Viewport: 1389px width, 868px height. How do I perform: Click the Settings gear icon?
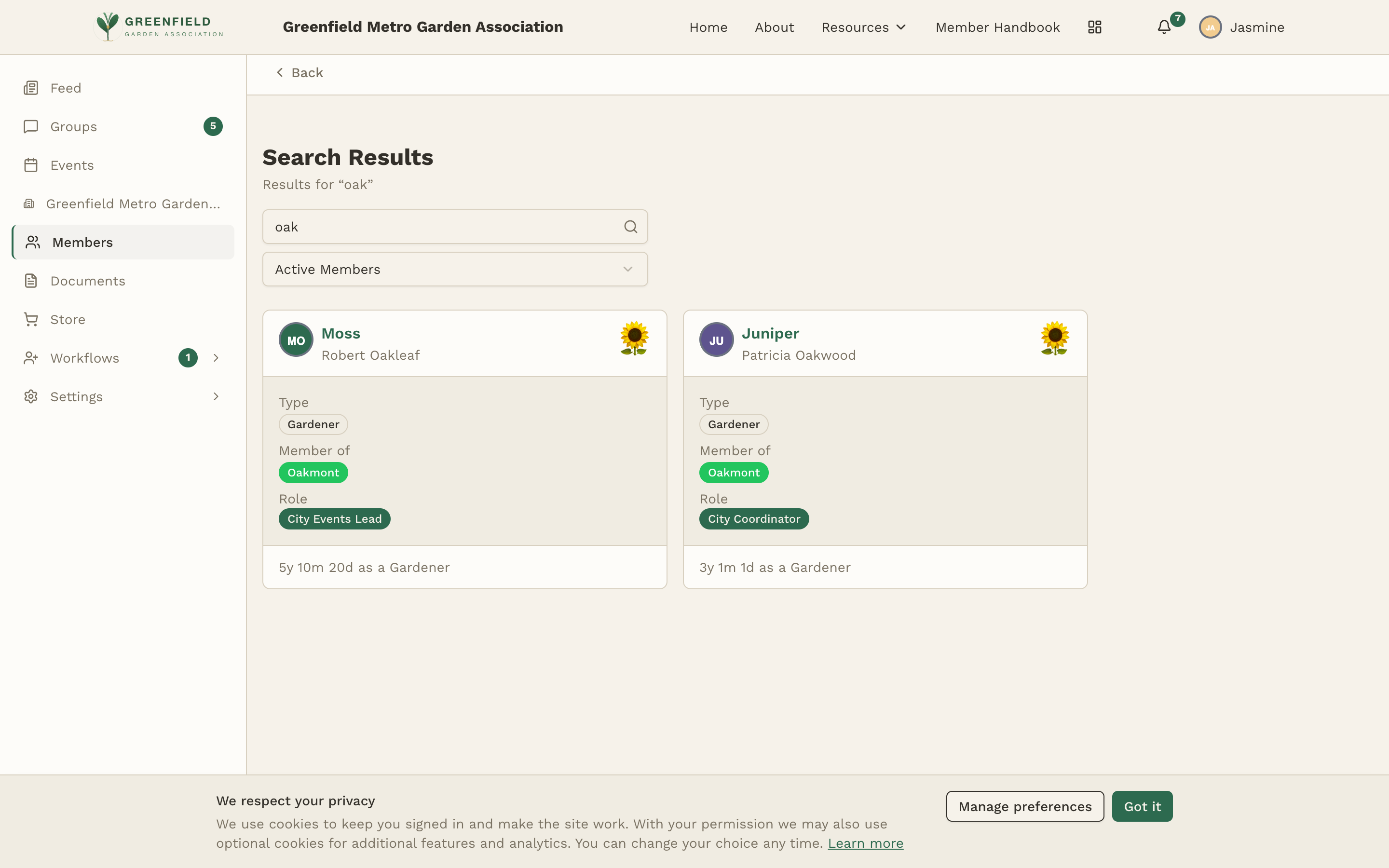[31, 396]
